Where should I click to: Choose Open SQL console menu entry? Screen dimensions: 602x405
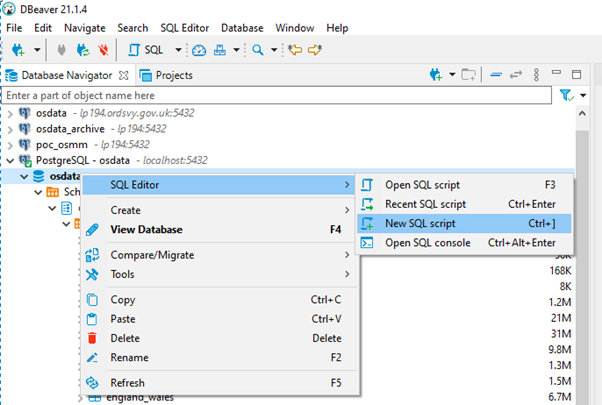pos(428,243)
